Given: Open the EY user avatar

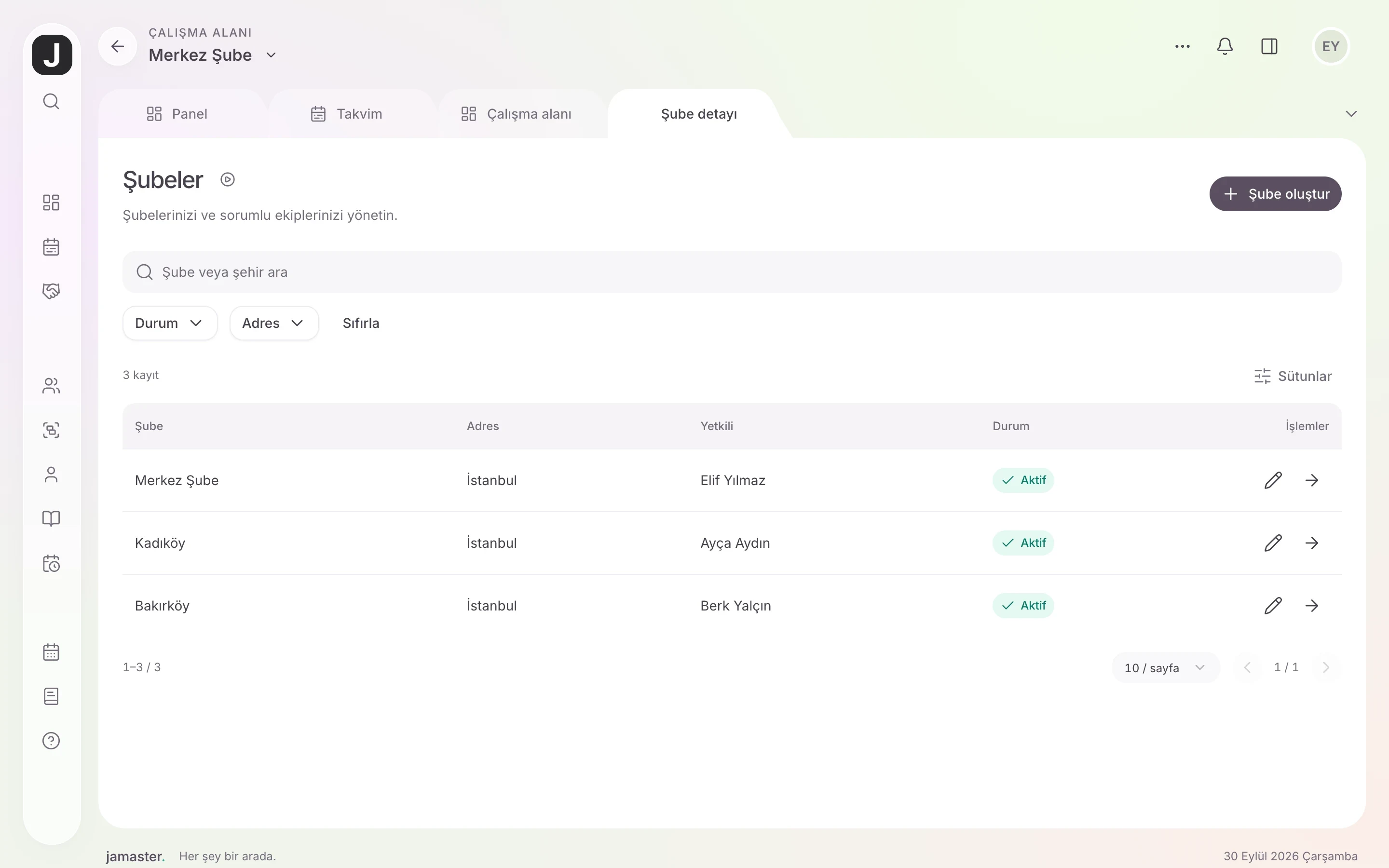Looking at the screenshot, I should (x=1331, y=46).
